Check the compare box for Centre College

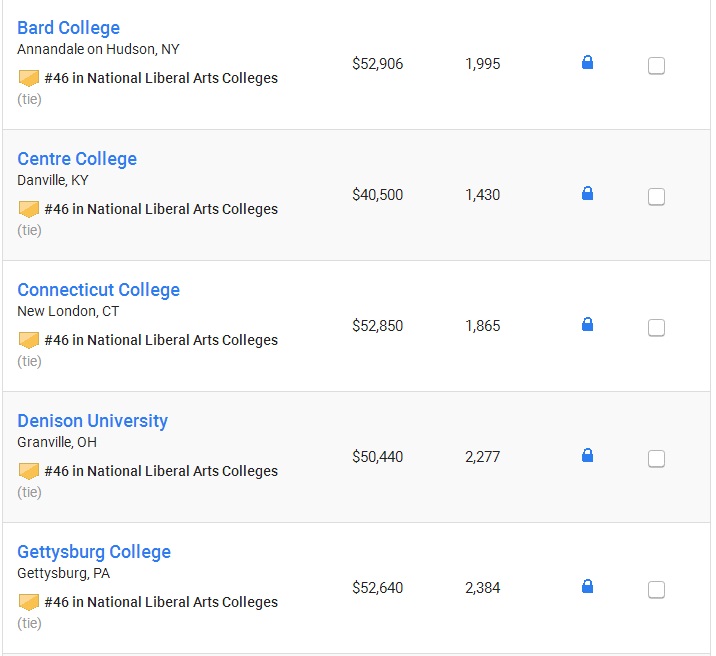(x=656, y=197)
